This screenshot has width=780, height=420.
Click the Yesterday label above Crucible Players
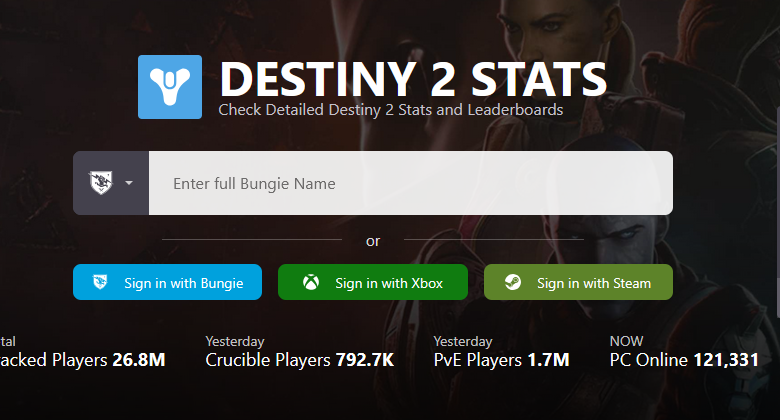pos(235,341)
